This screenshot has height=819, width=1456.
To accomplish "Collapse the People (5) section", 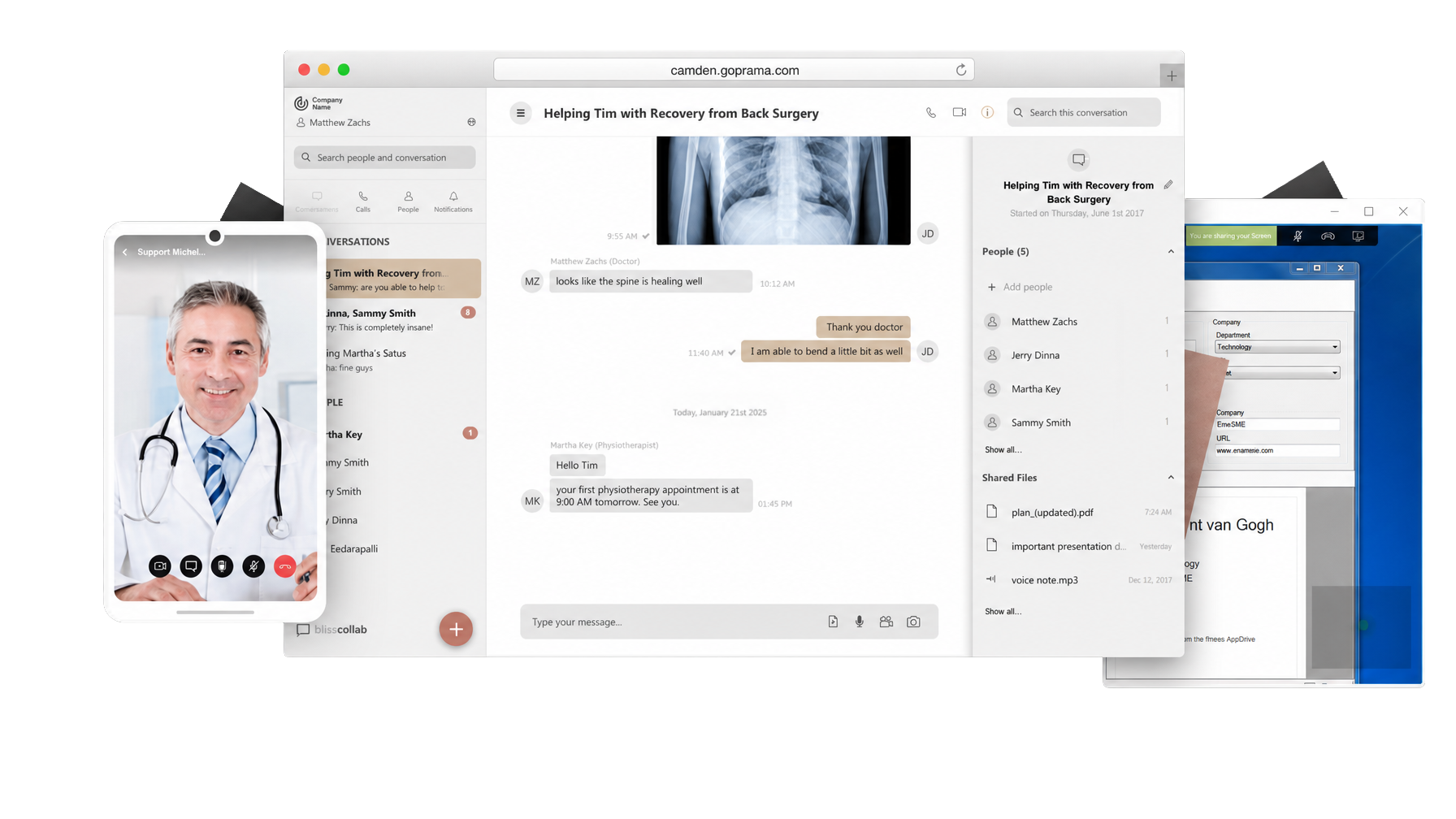I will 1171,252.
